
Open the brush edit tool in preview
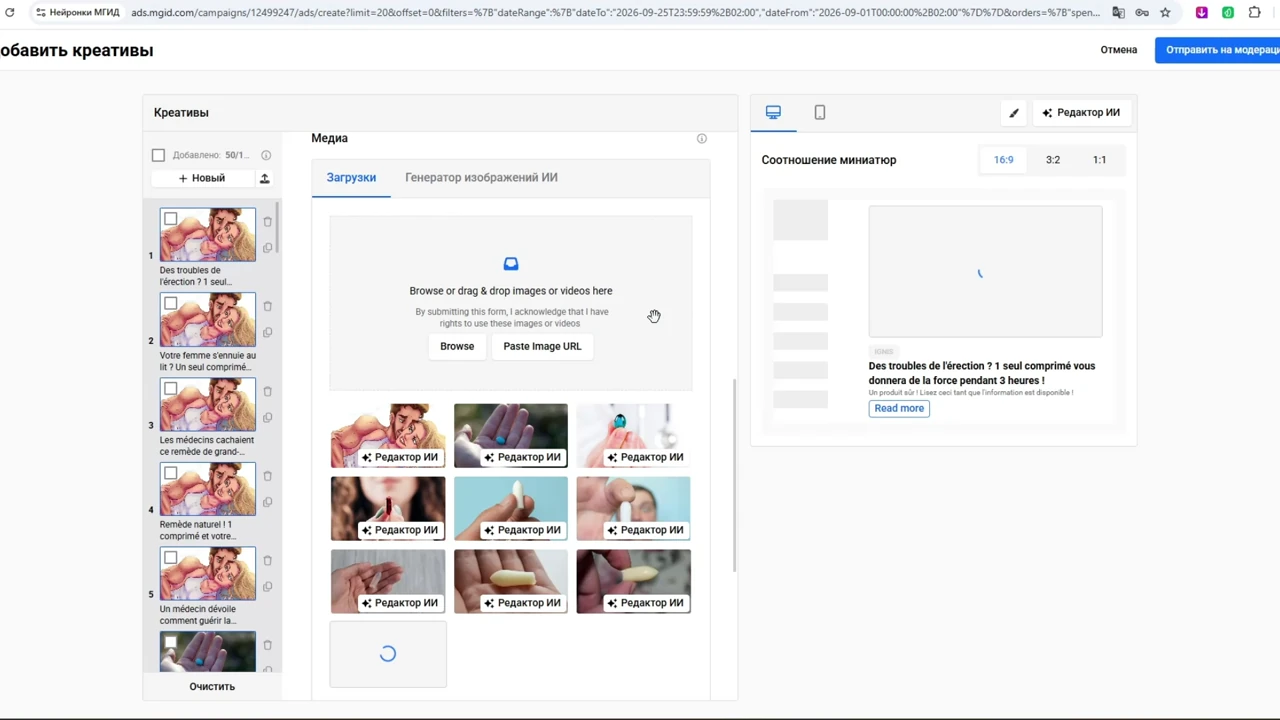pyautogui.click(x=1014, y=113)
